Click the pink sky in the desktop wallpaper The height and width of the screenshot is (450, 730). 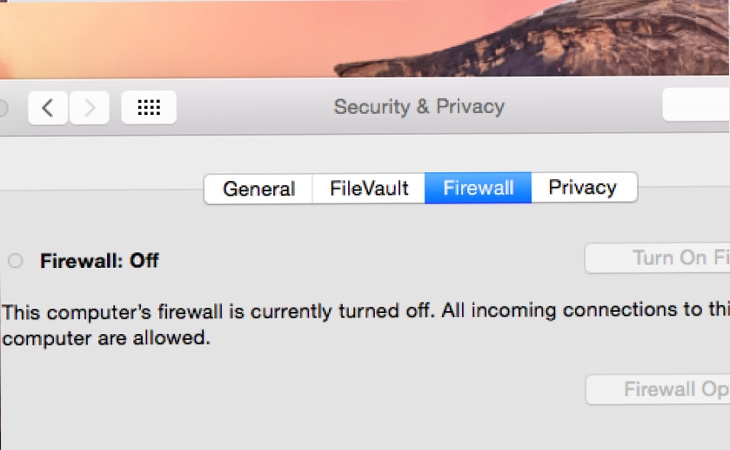tap(150, 35)
